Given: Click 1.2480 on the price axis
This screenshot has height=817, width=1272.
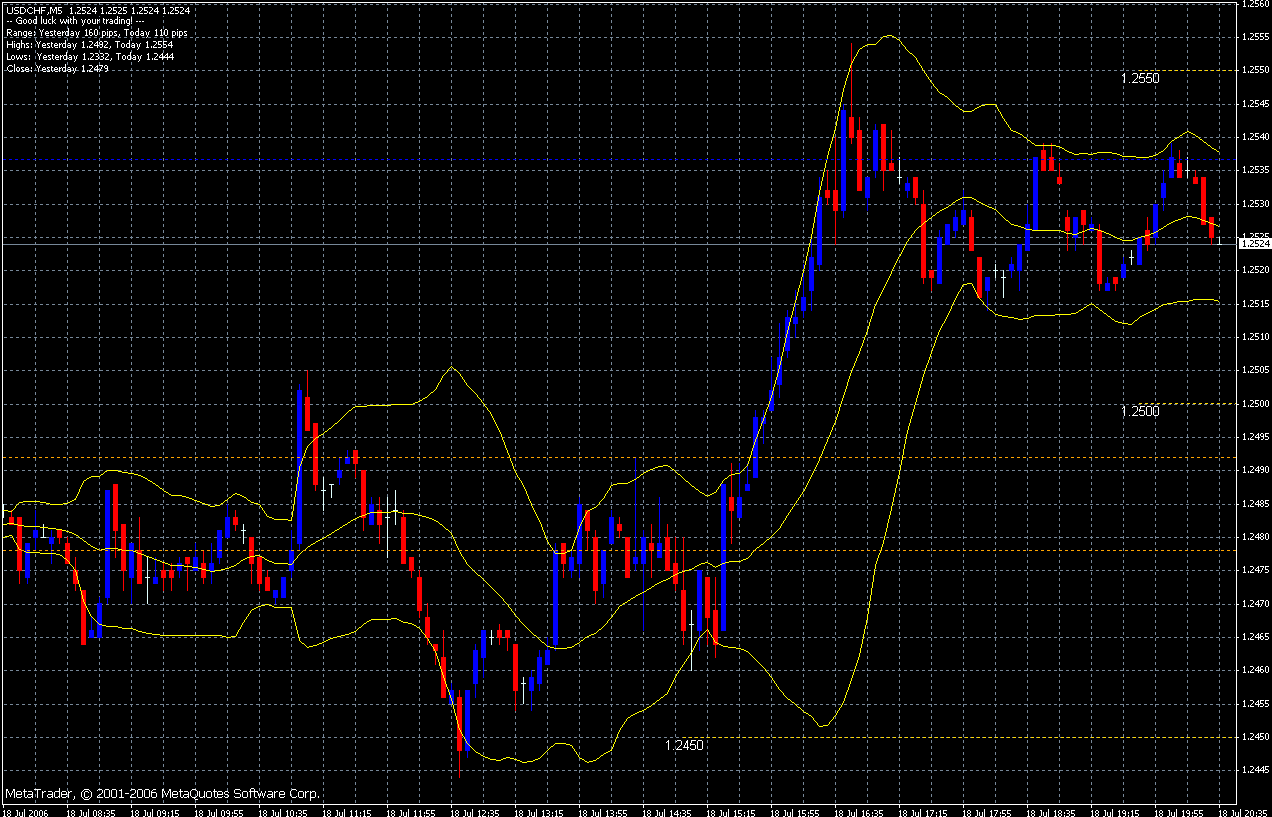Looking at the screenshot, I should [1256, 536].
